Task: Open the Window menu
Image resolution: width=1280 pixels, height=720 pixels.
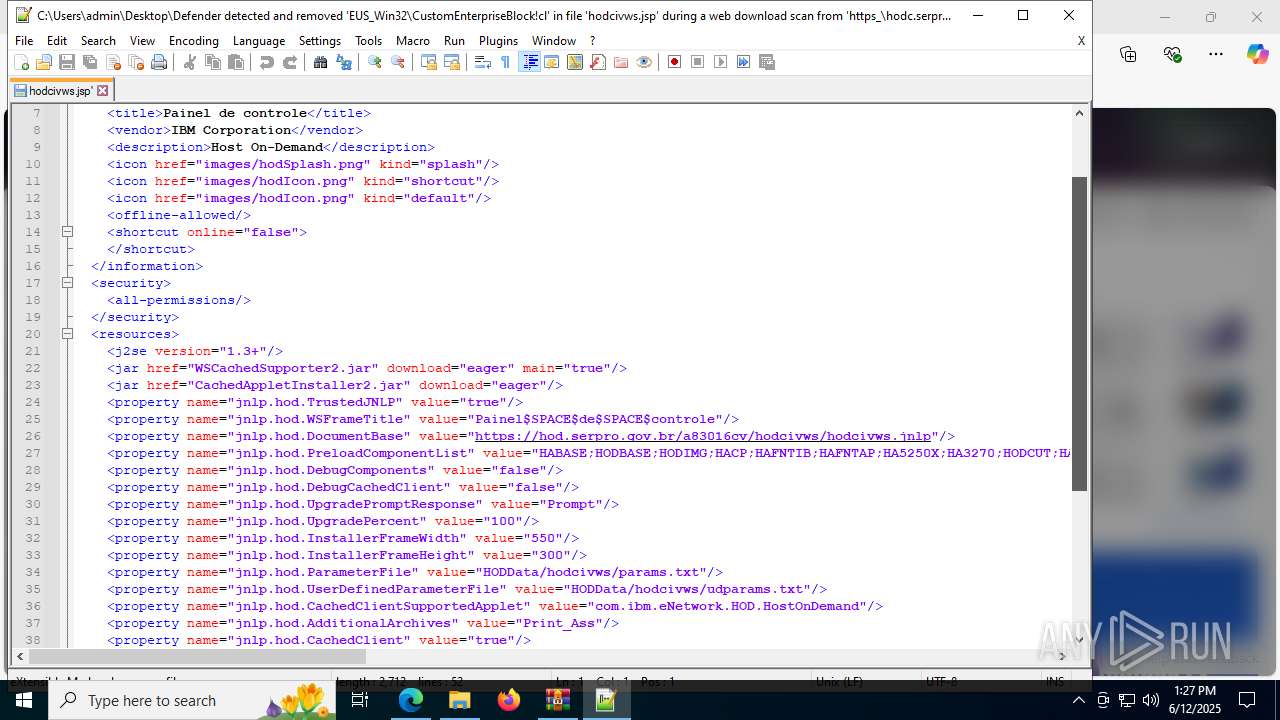Action: tap(554, 40)
